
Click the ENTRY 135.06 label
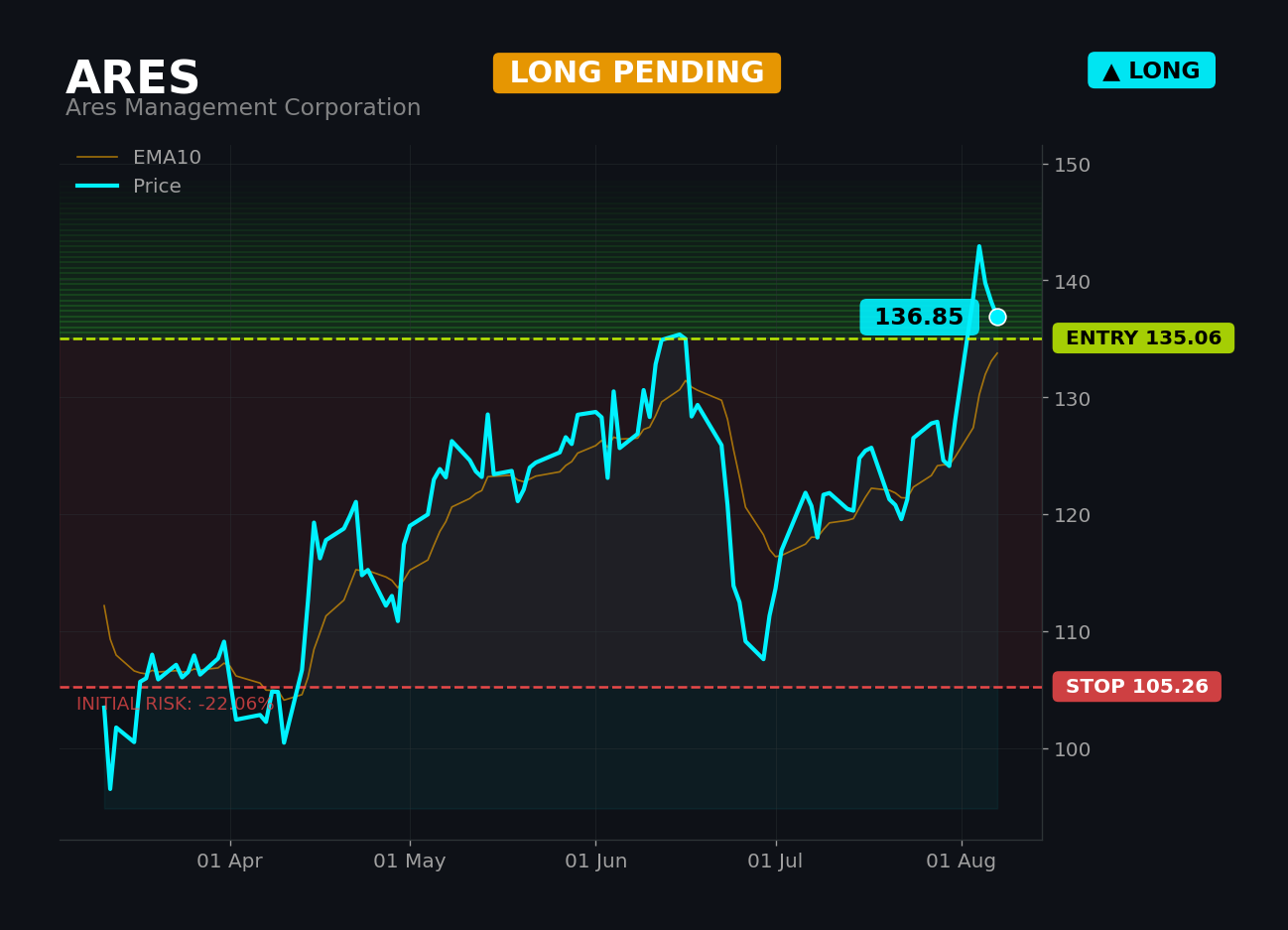[x=1143, y=338]
